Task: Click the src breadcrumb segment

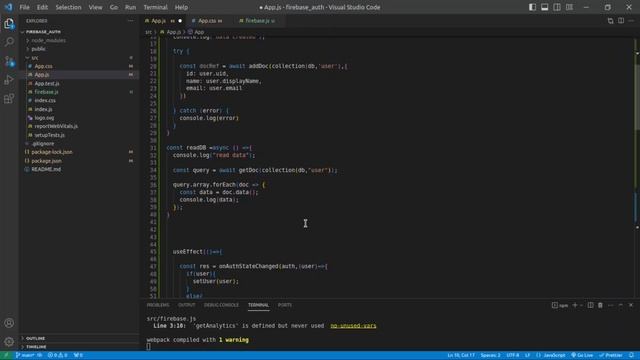Action: (x=148, y=32)
